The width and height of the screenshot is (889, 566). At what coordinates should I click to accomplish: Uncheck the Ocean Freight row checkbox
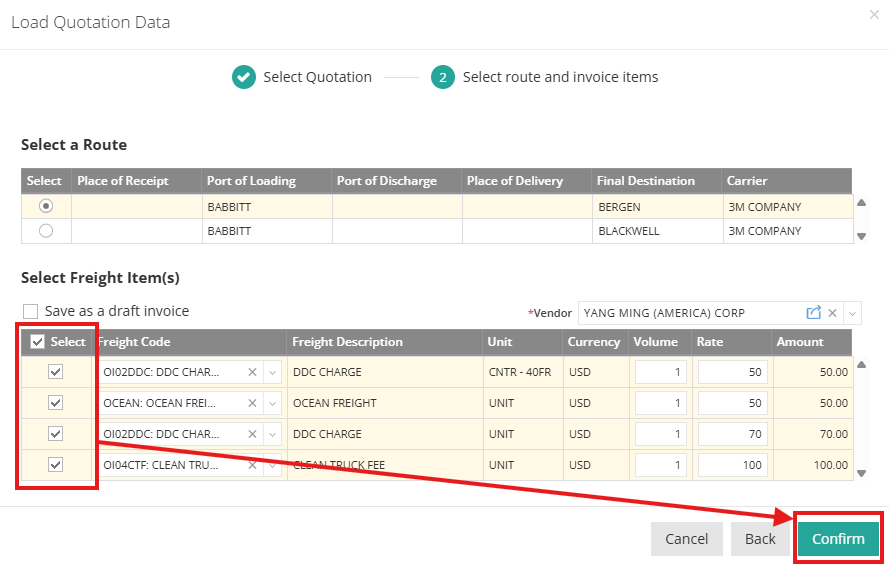[56, 403]
